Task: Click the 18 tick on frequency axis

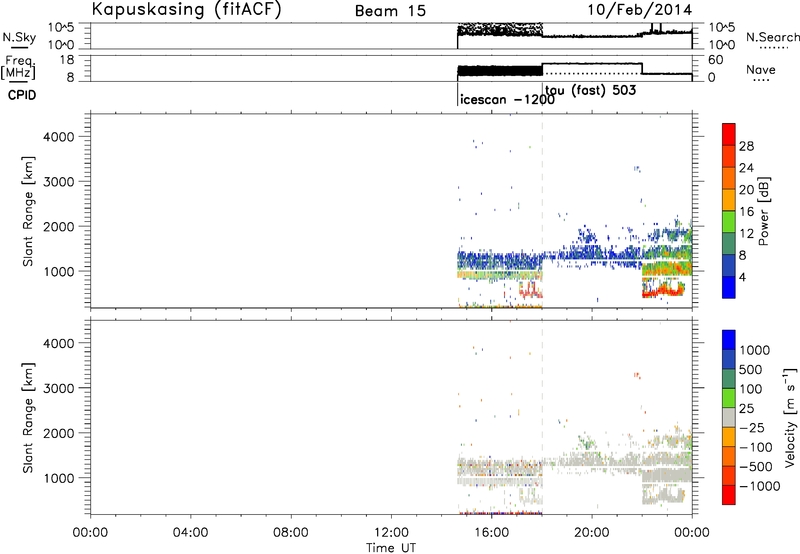Action: click(65, 60)
